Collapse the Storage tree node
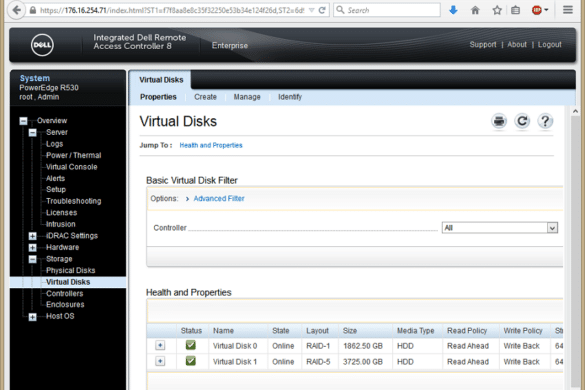This screenshot has width=585, height=390. 32,259
